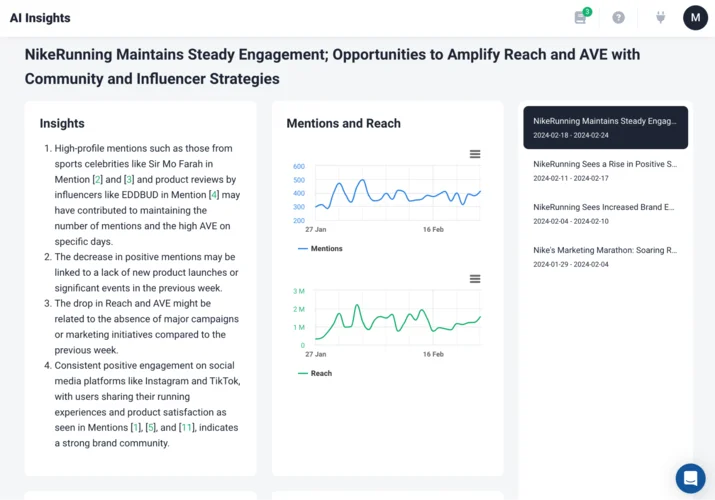The height and width of the screenshot is (500, 715).
Task: Open the Reach chart hamburger menu
Action: [x=475, y=279]
